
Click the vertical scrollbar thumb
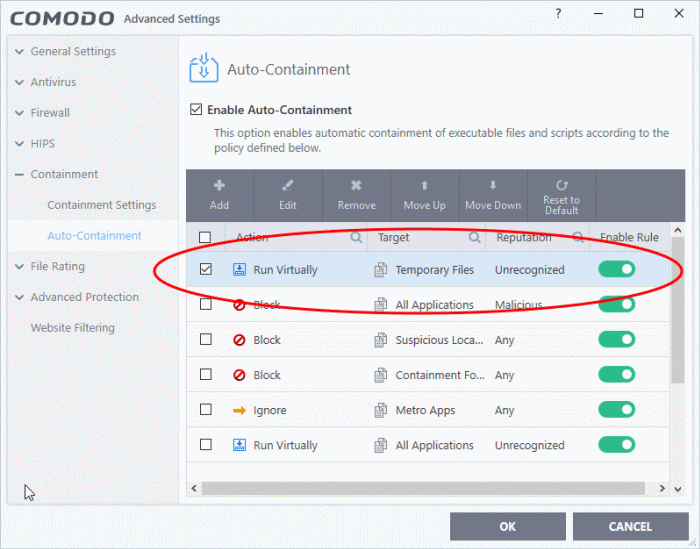(678, 310)
